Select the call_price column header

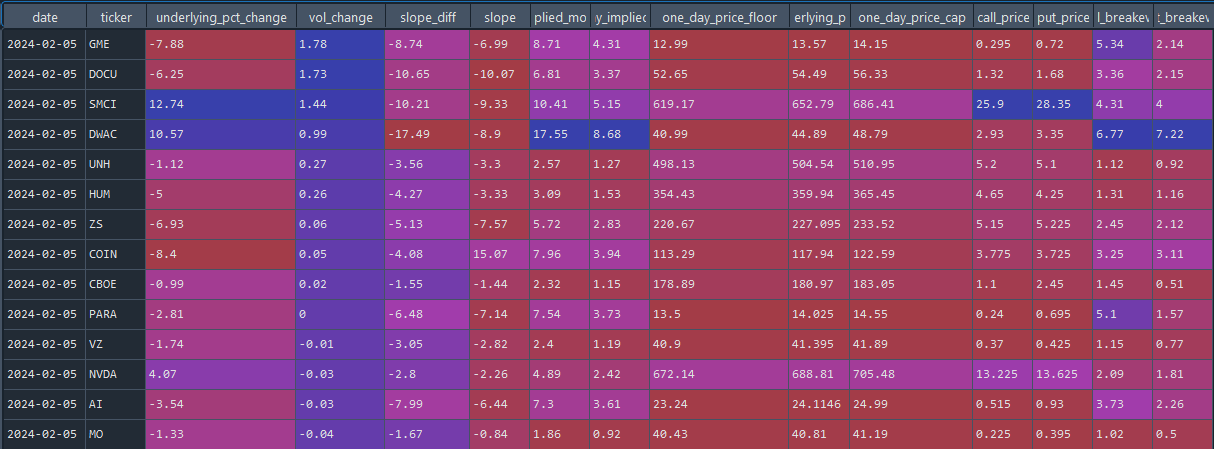1003,16
